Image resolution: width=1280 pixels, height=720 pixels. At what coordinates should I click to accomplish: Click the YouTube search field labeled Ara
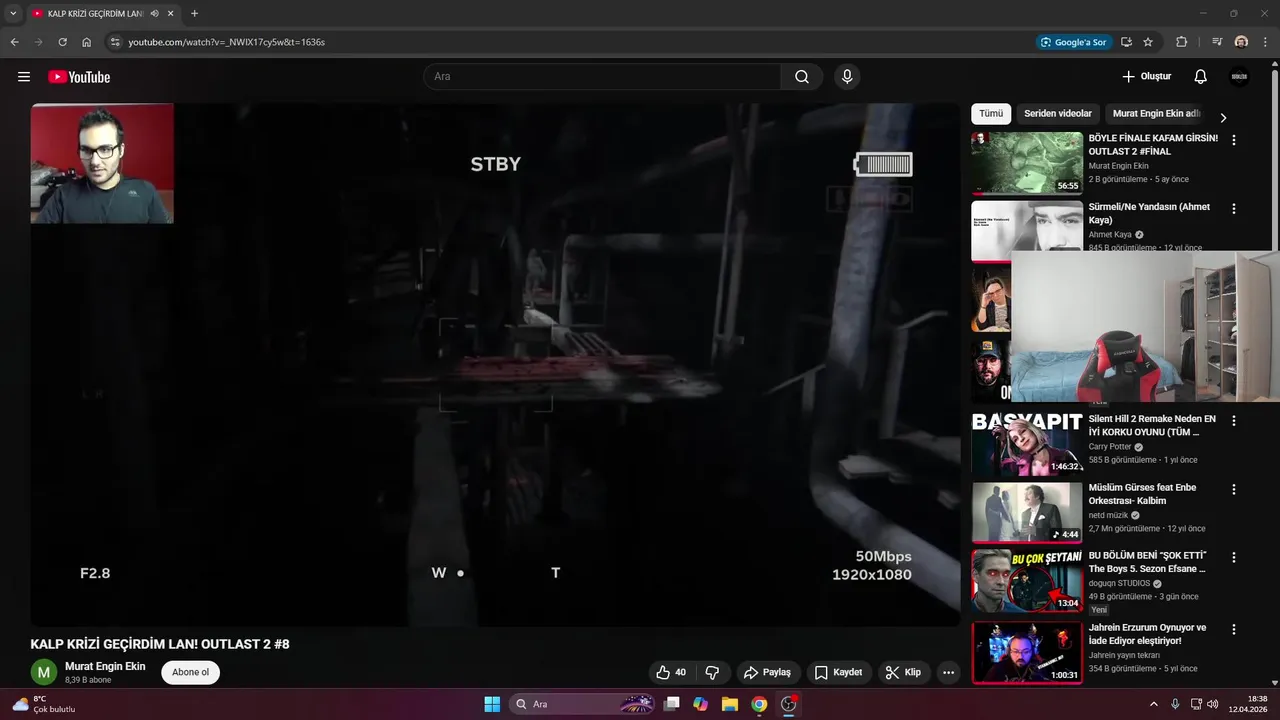(603, 77)
